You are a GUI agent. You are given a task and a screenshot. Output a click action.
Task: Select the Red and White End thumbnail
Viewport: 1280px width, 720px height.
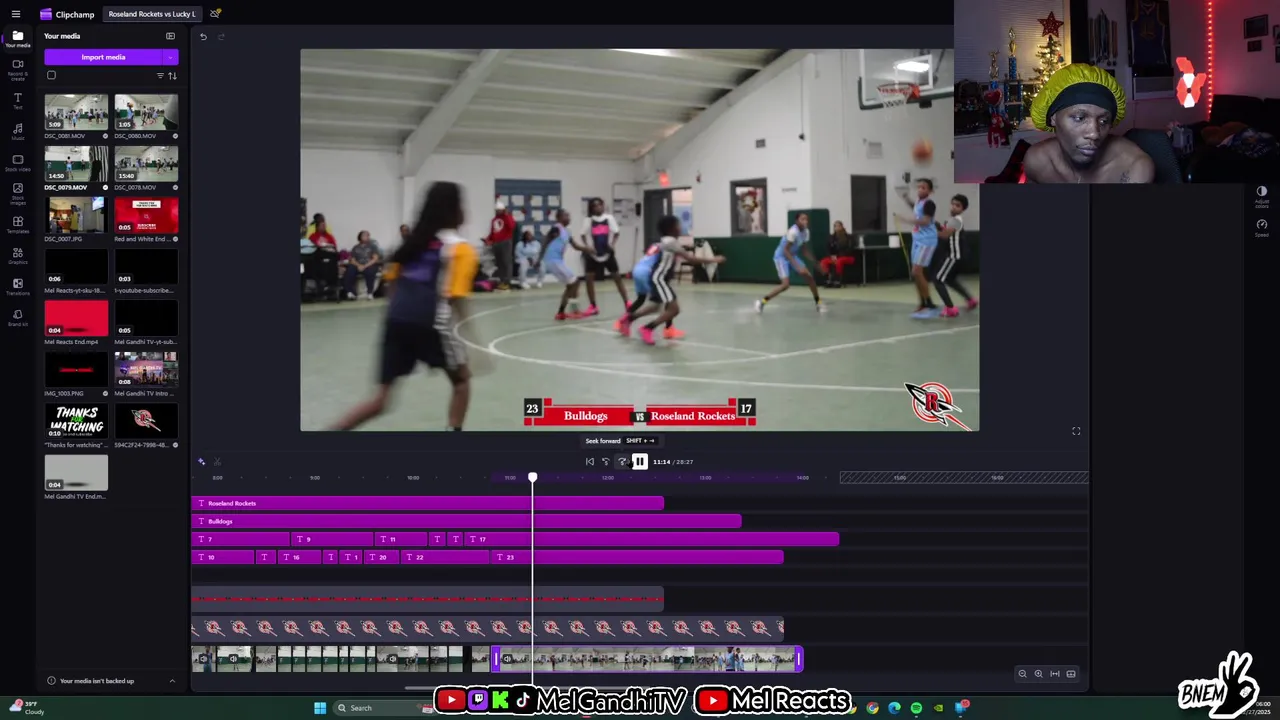[146, 215]
